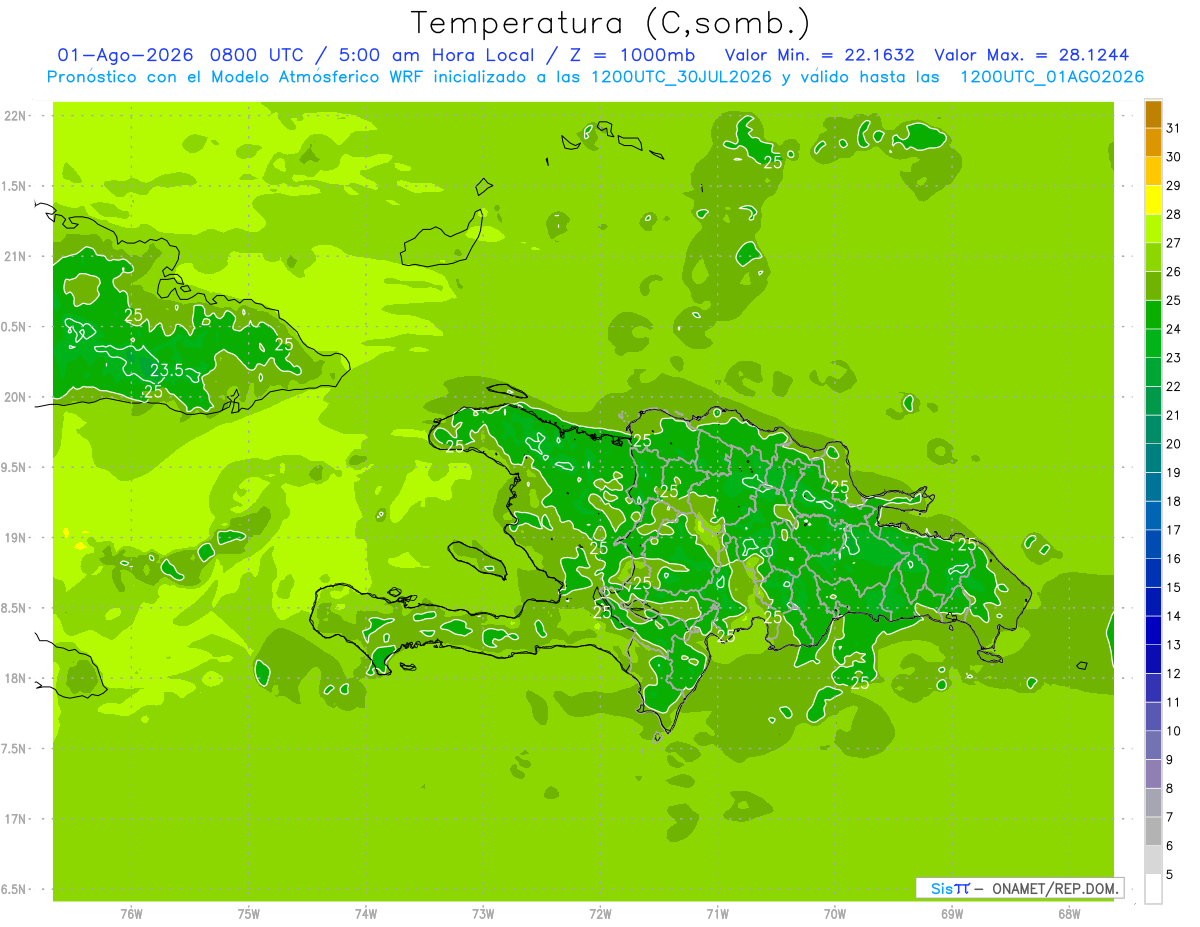1200x927 pixels.
Task: Click the '20N' latitude axis label
Action: click(x=14, y=397)
